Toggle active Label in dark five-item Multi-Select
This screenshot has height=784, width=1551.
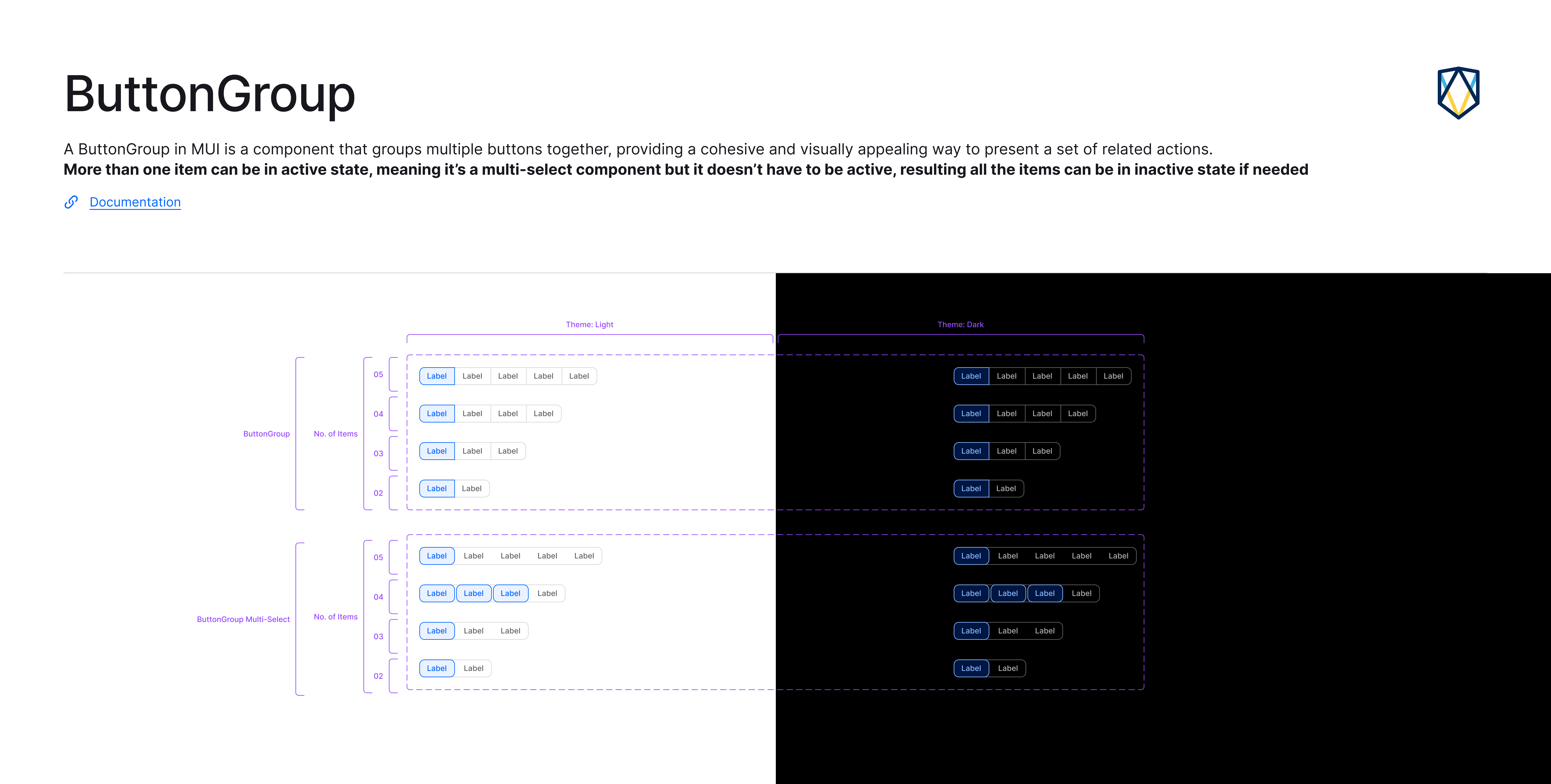(x=971, y=556)
